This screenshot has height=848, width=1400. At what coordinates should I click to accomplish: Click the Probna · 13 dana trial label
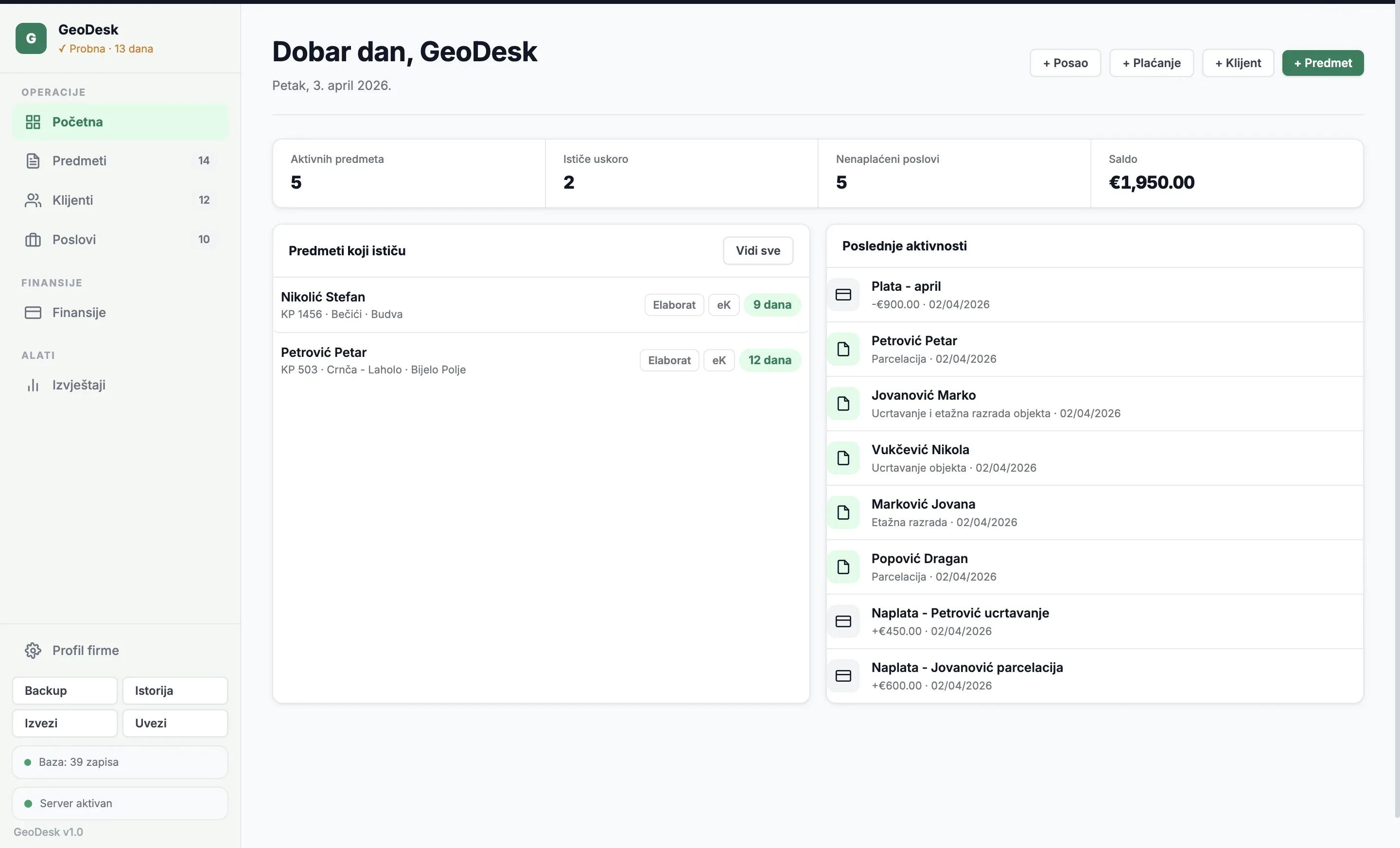(x=105, y=49)
